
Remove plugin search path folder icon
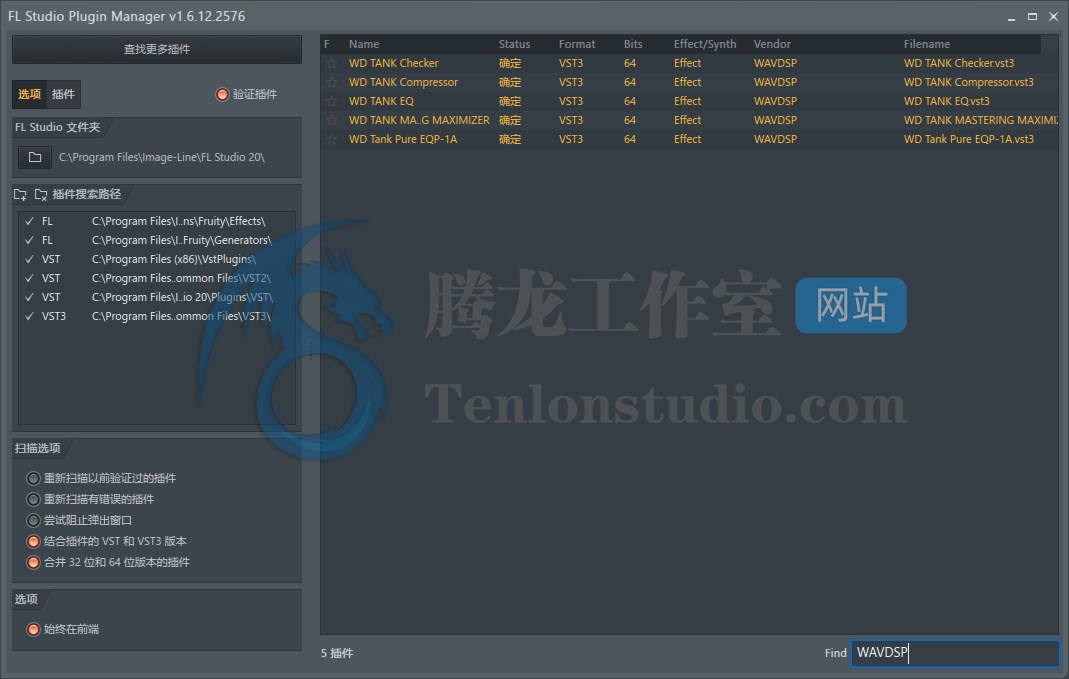click(41, 194)
